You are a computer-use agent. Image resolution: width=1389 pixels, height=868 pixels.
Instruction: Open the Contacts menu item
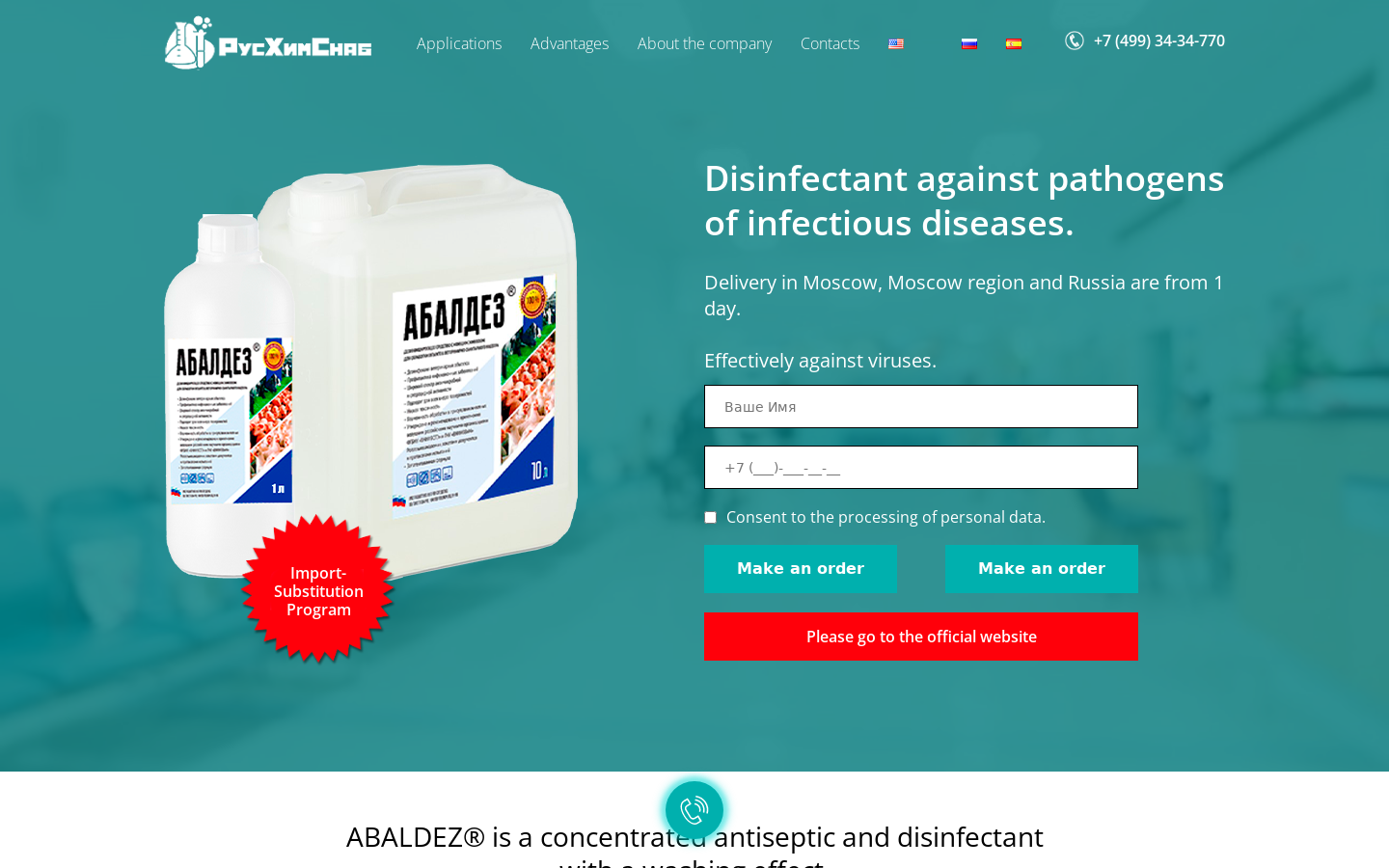[830, 43]
